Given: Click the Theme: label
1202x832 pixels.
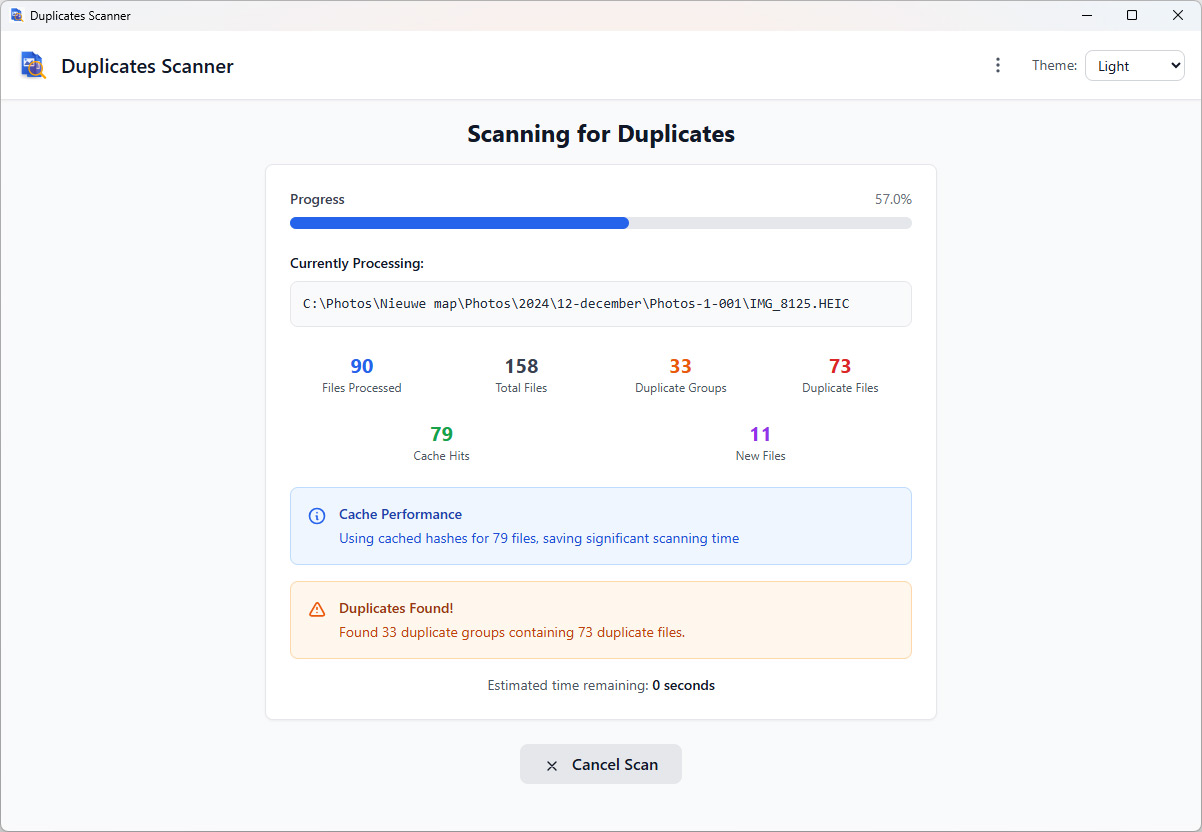Looking at the screenshot, I should 1054,66.
